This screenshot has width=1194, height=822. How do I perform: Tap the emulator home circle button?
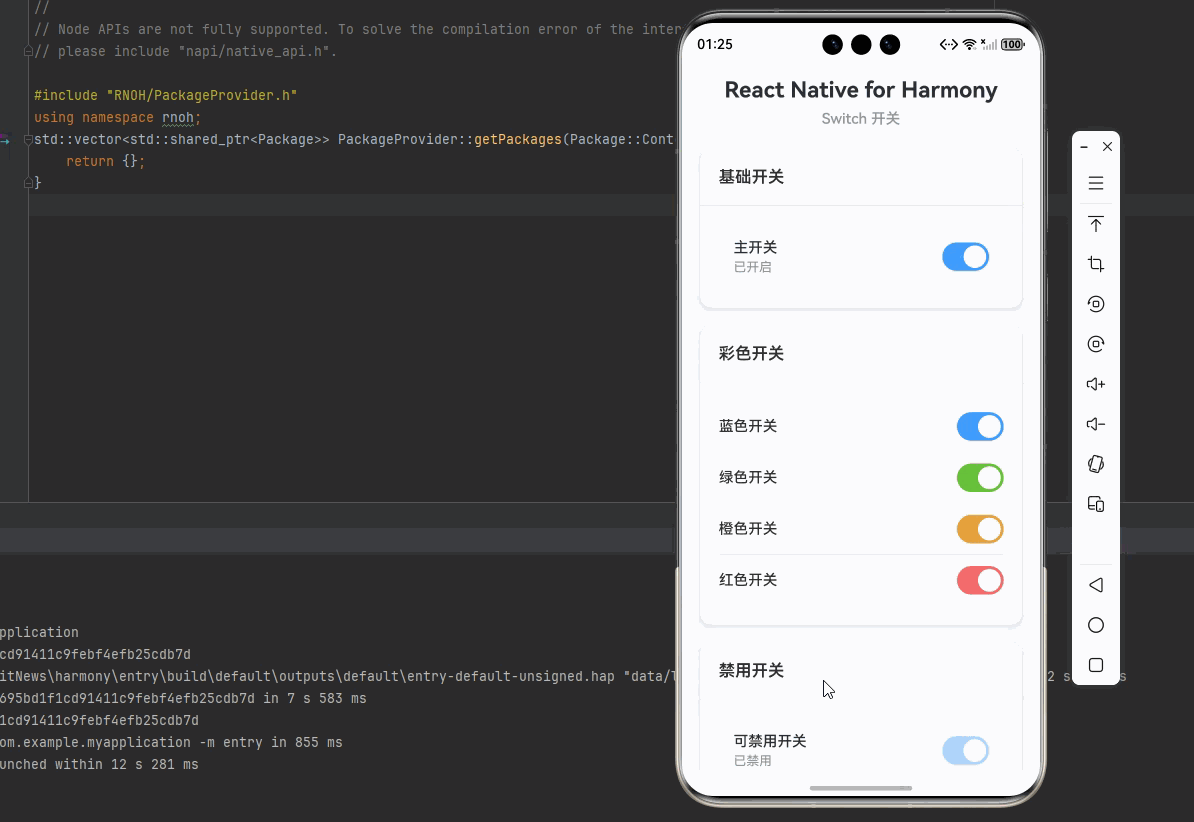pyautogui.click(x=1096, y=625)
